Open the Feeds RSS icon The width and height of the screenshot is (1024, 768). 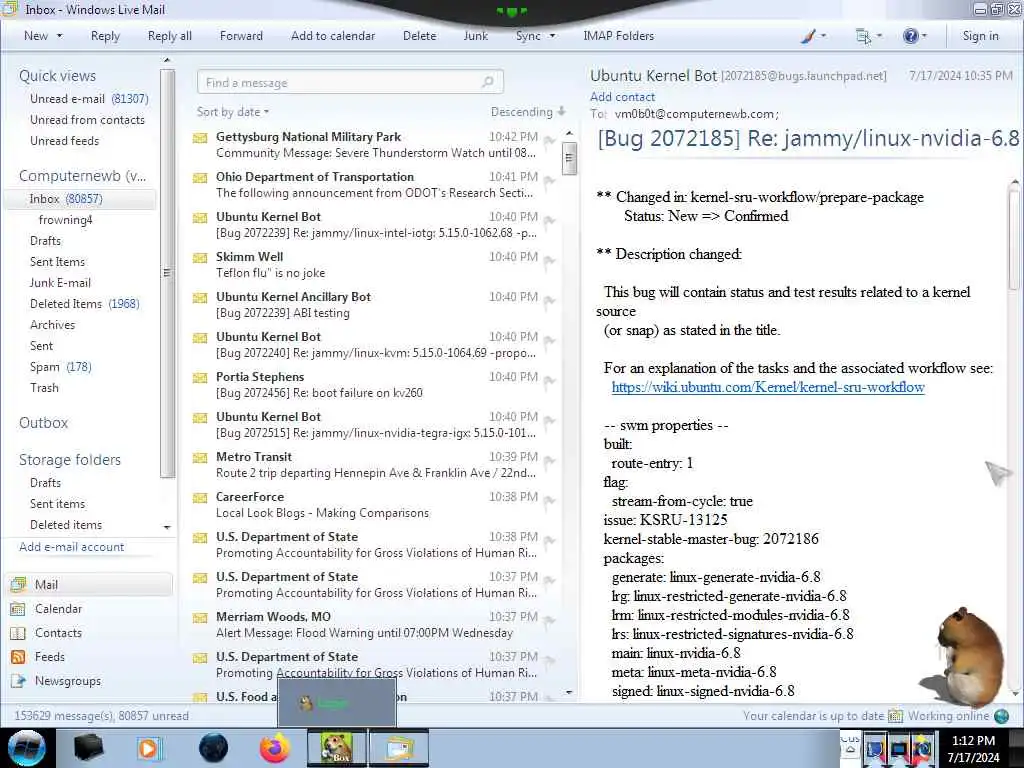[x=18, y=657]
